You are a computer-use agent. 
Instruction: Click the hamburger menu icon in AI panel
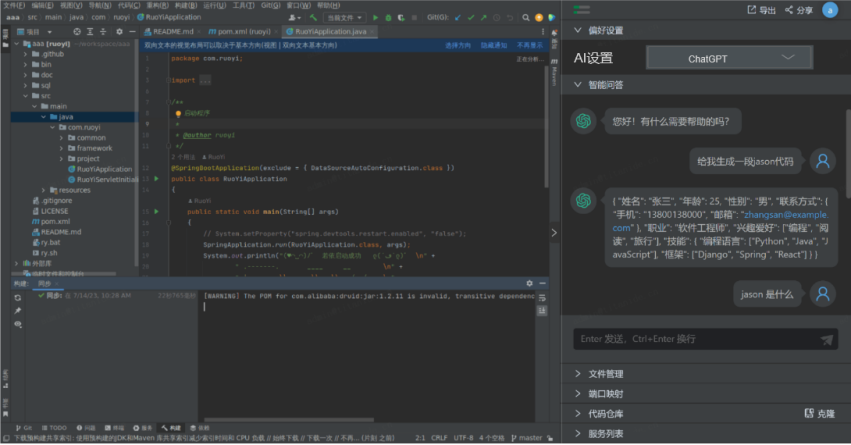coord(582,9)
